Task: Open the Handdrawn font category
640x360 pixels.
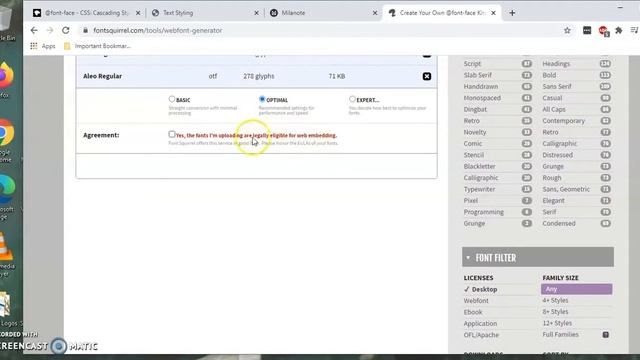Action: point(480,87)
